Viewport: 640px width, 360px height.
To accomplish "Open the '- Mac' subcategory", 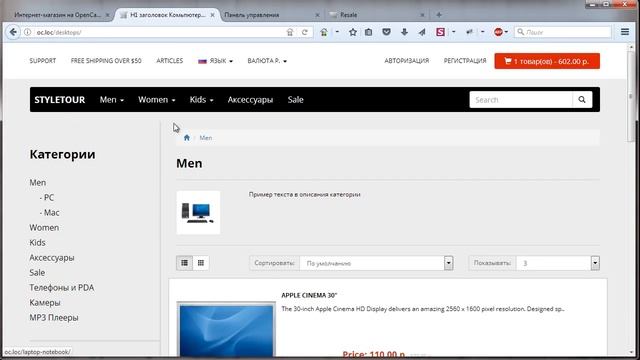I will [x=50, y=213].
